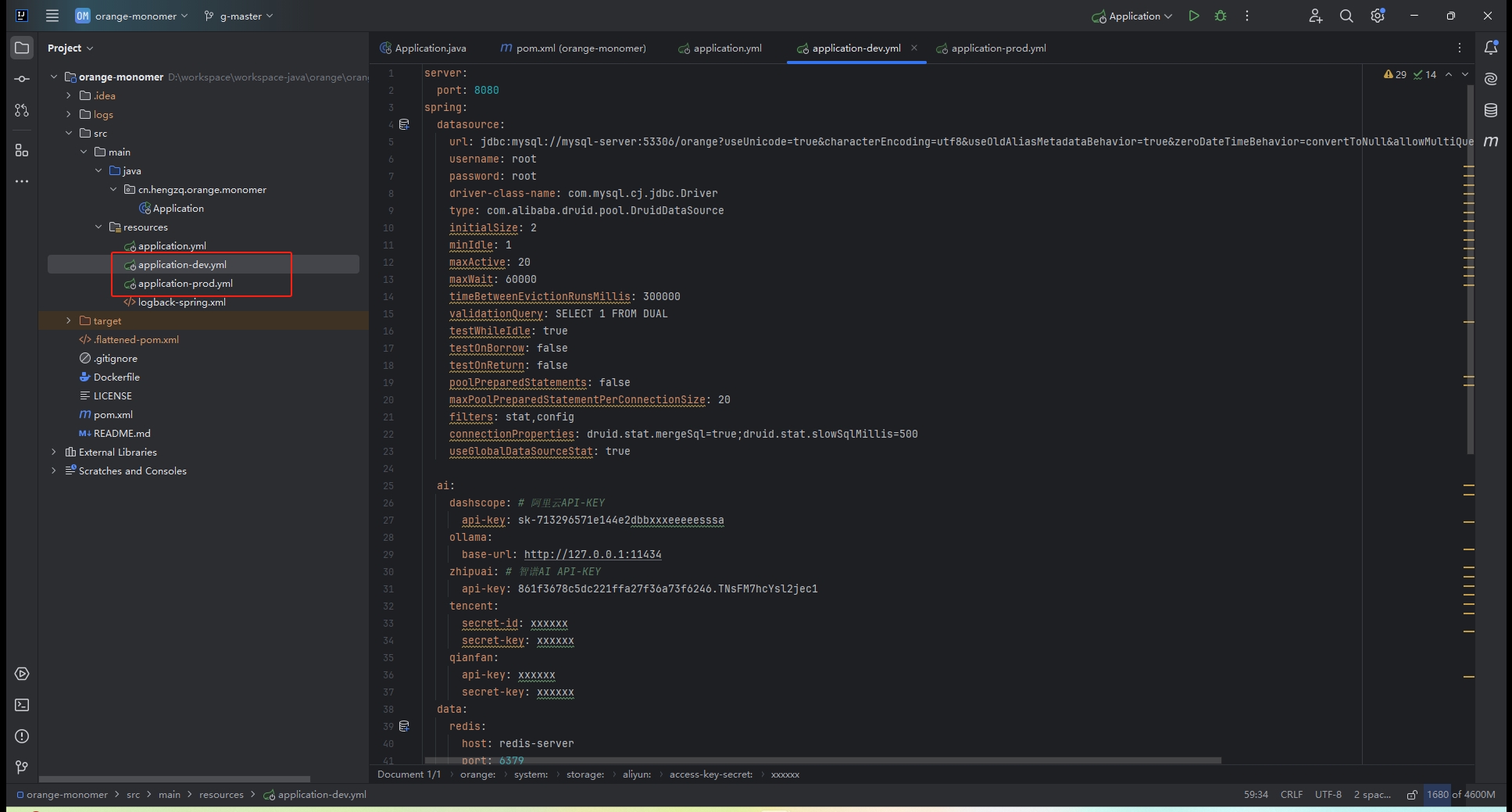The height and width of the screenshot is (812, 1512).
Task: Click memory indicator 1680 of 4600M
Action: [1461, 795]
